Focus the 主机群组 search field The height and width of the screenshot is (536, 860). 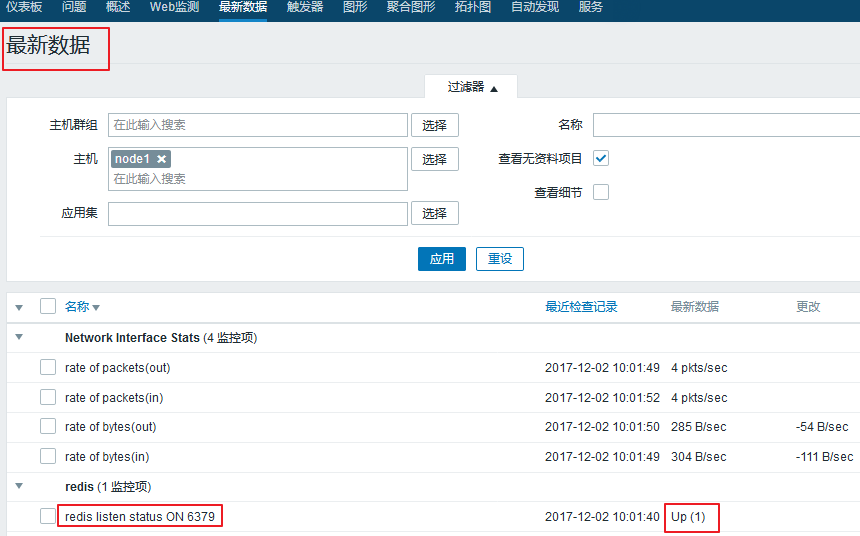(258, 125)
